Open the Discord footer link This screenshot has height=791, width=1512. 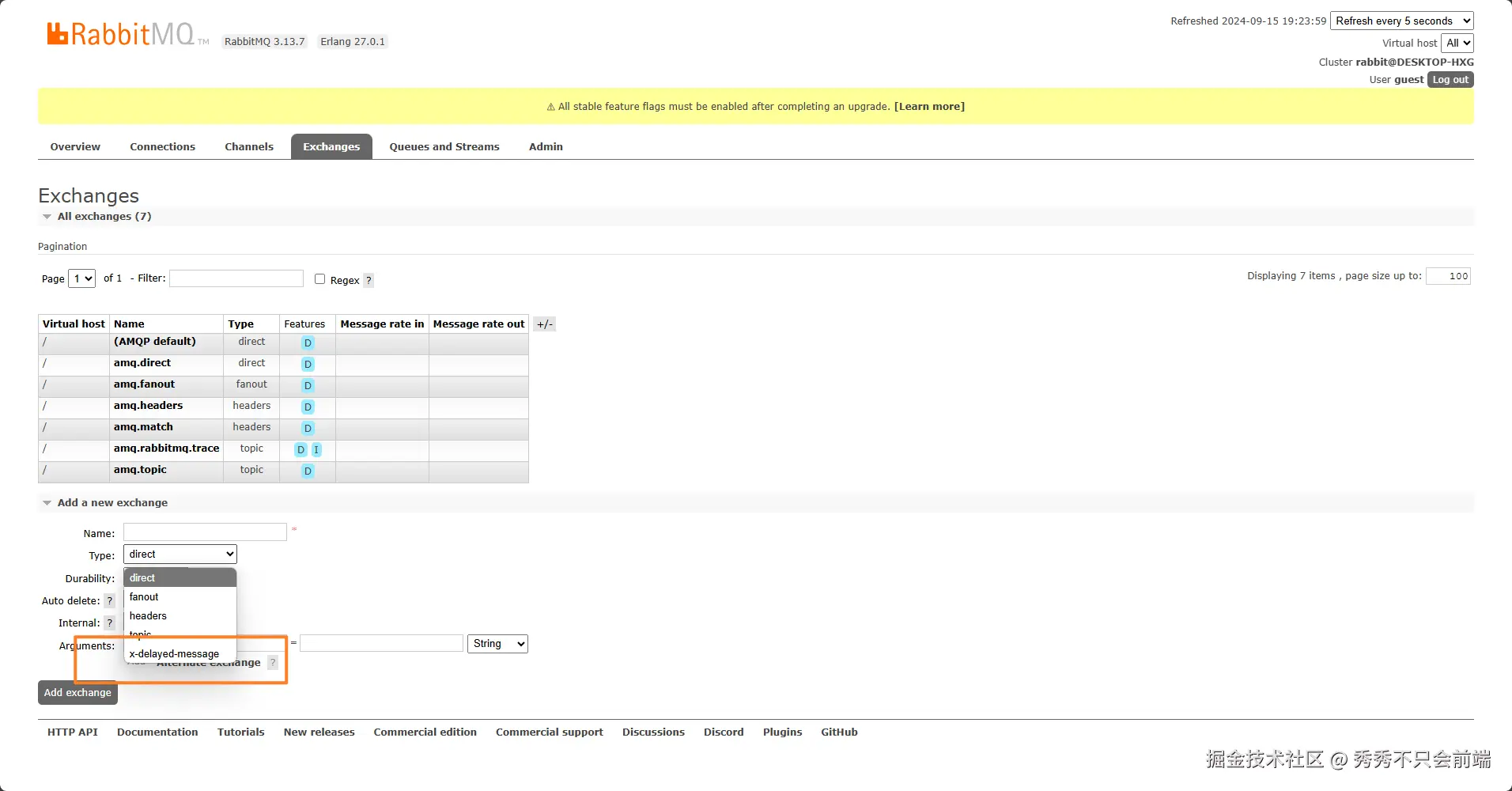[724, 732]
